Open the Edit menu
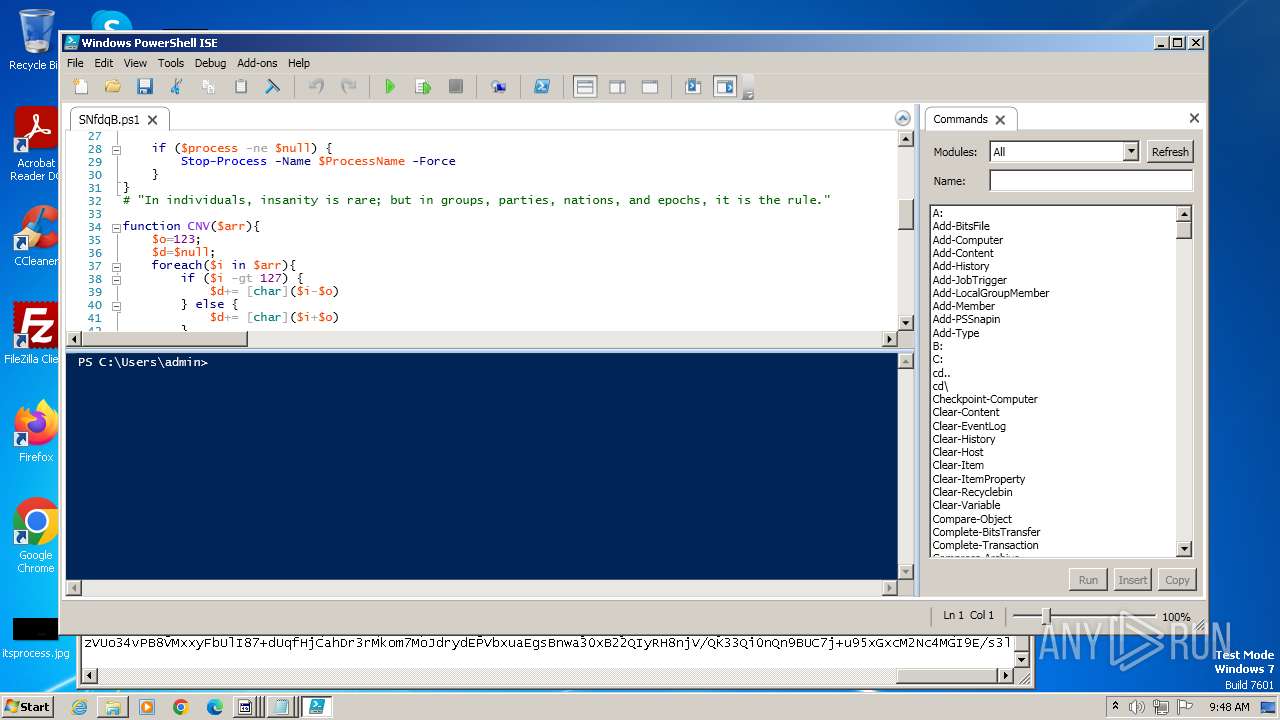1280x720 pixels. click(x=104, y=63)
